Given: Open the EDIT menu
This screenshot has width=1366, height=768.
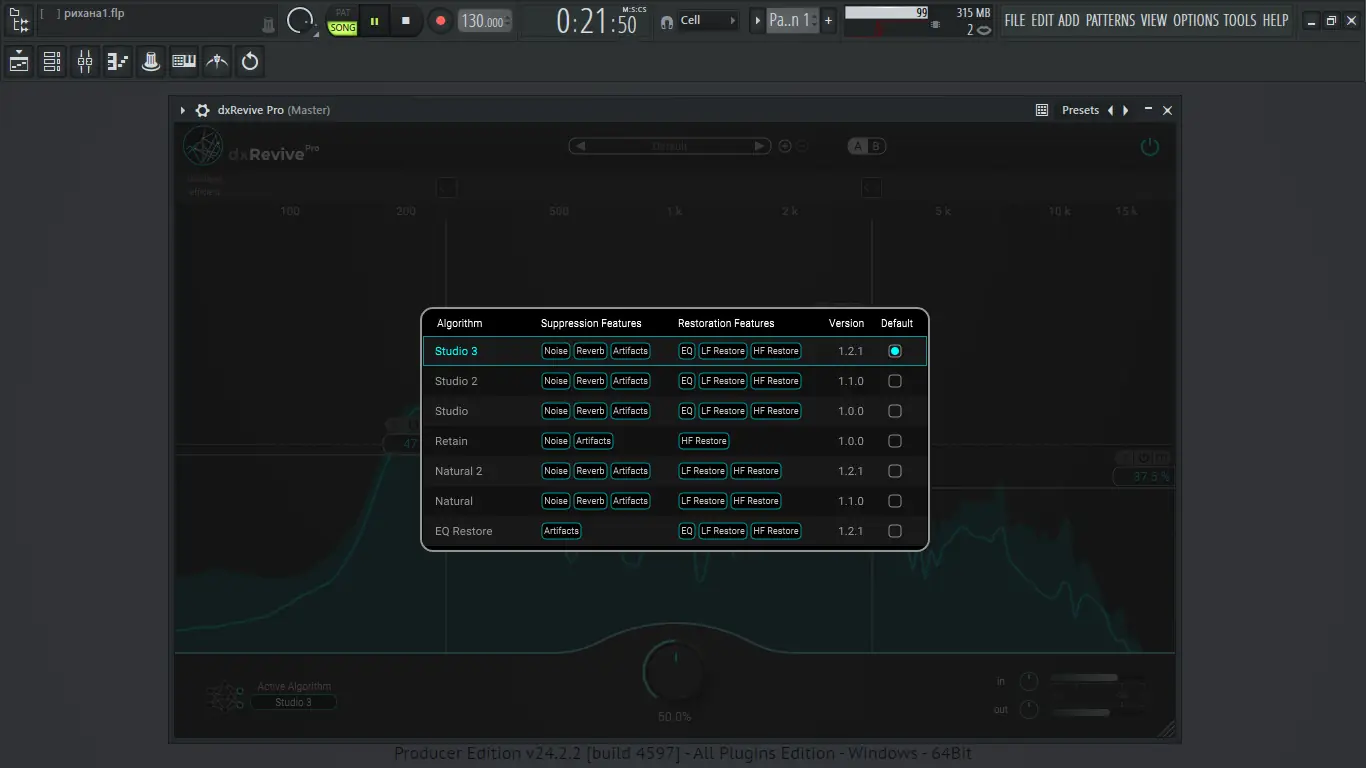Looking at the screenshot, I should click(x=1042, y=20).
